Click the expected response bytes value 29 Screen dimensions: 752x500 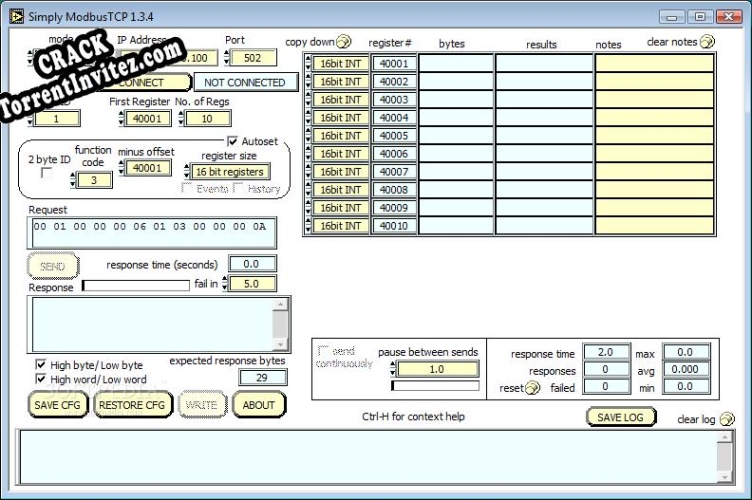tap(262, 378)
